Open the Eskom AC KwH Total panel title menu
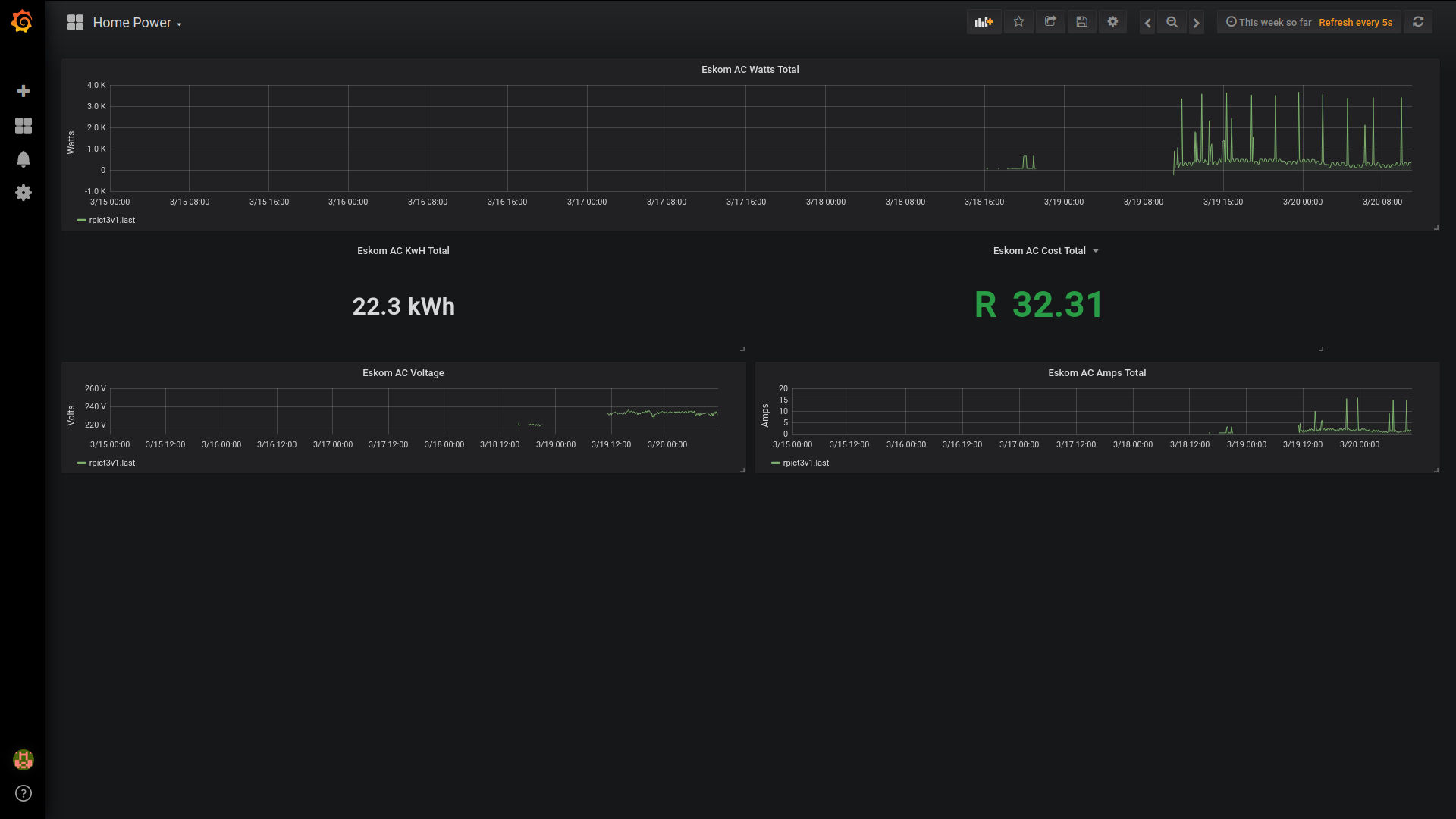The height and width of the screenshot is (819, 1456). (403, 250)
